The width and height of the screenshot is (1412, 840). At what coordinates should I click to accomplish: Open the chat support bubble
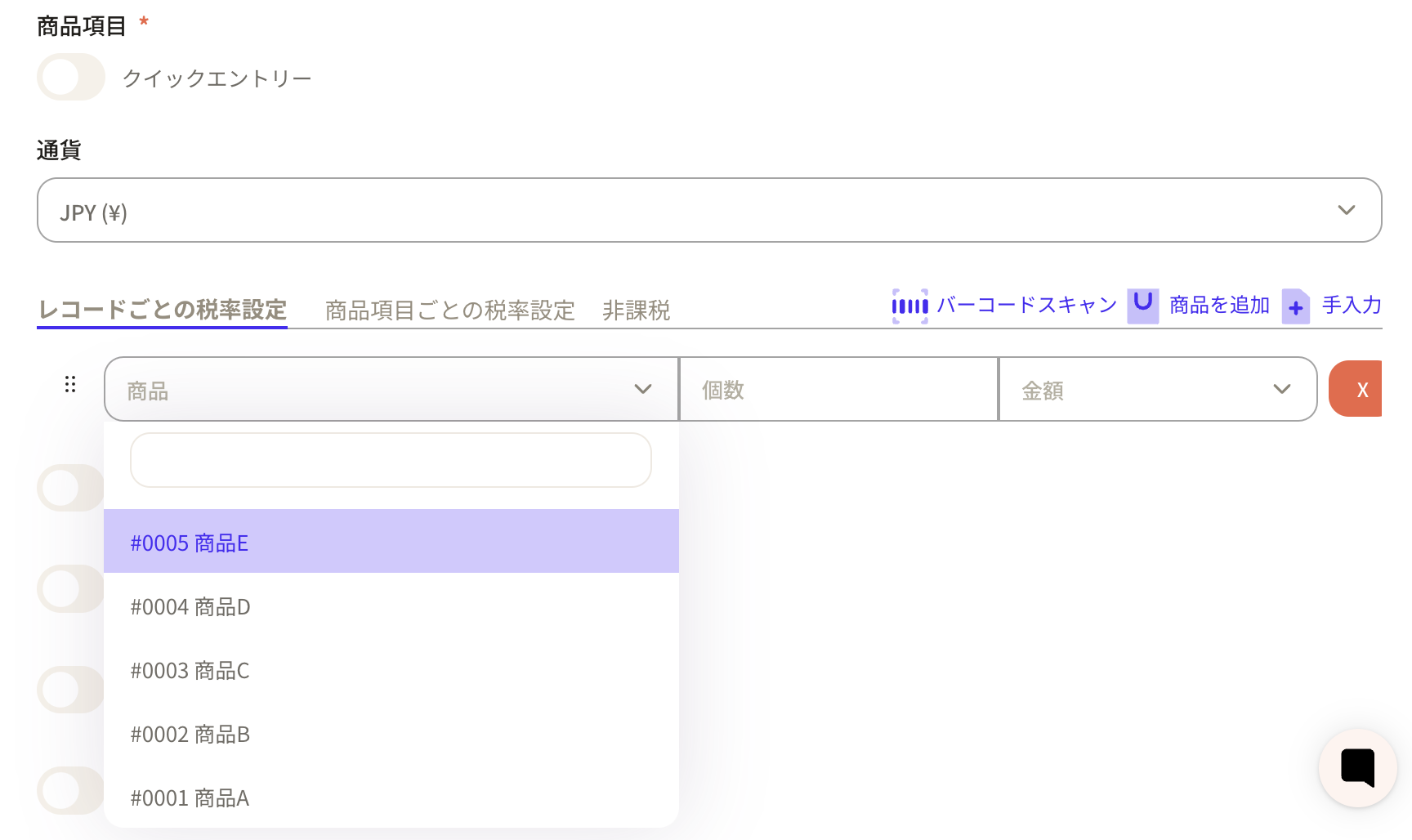tap(1357, 767)
